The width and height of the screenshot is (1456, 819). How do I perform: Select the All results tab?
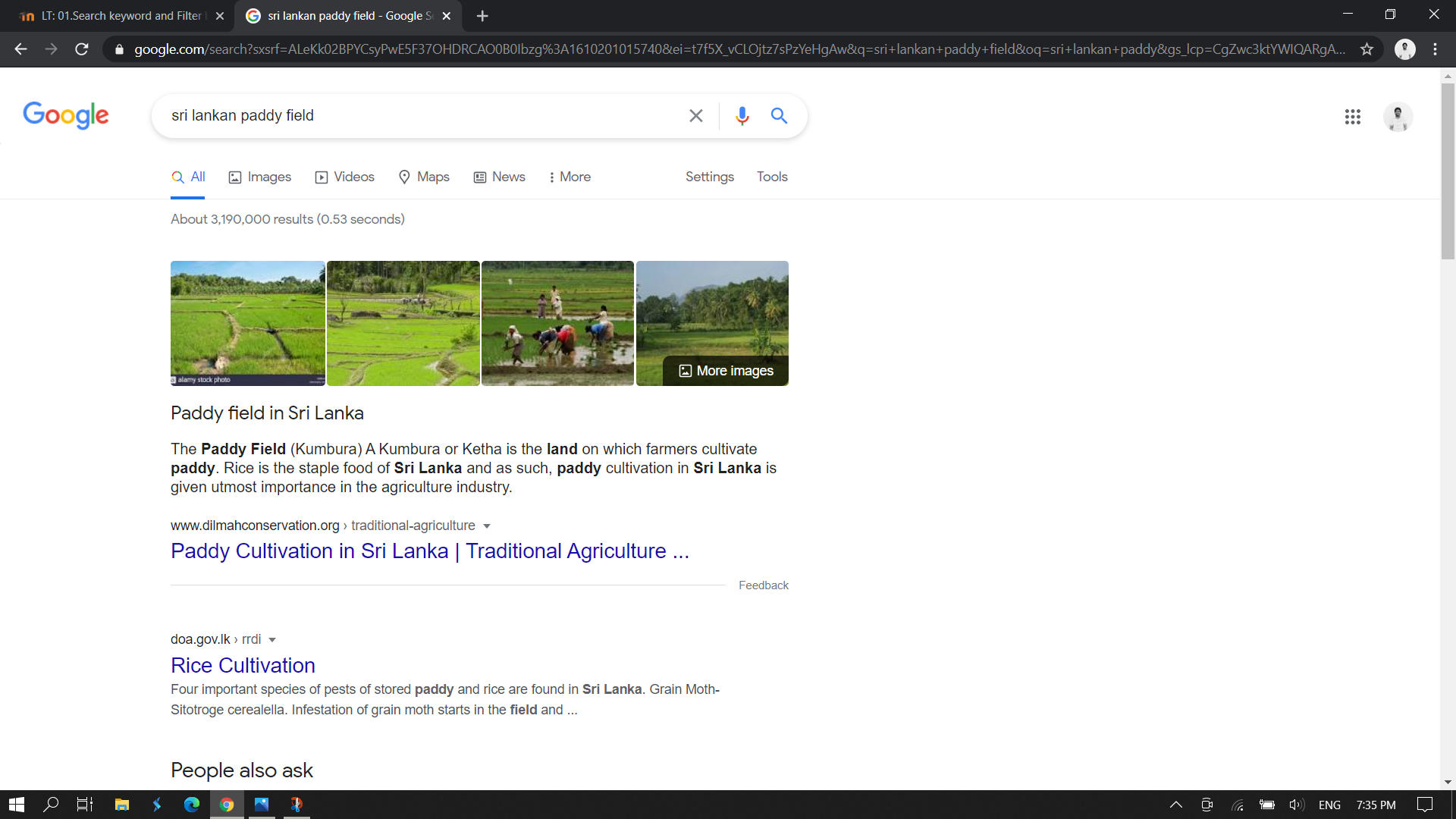pyautogui.click(x=188, y=177)
